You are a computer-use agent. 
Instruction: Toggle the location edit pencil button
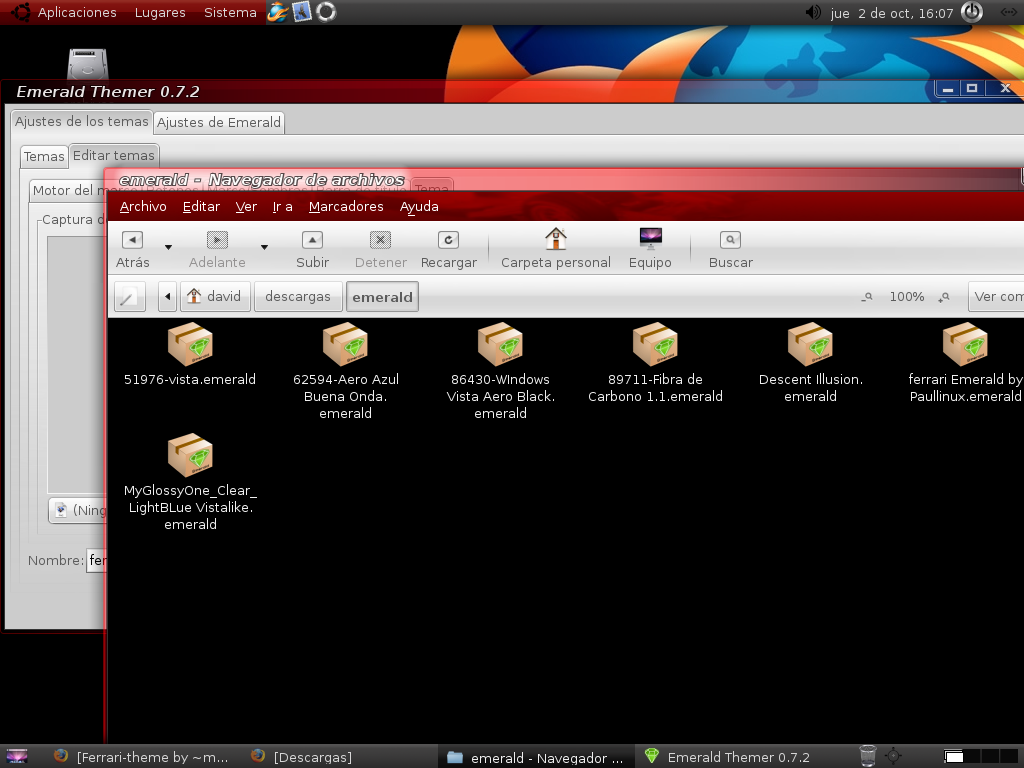click(x=129, y=296)
